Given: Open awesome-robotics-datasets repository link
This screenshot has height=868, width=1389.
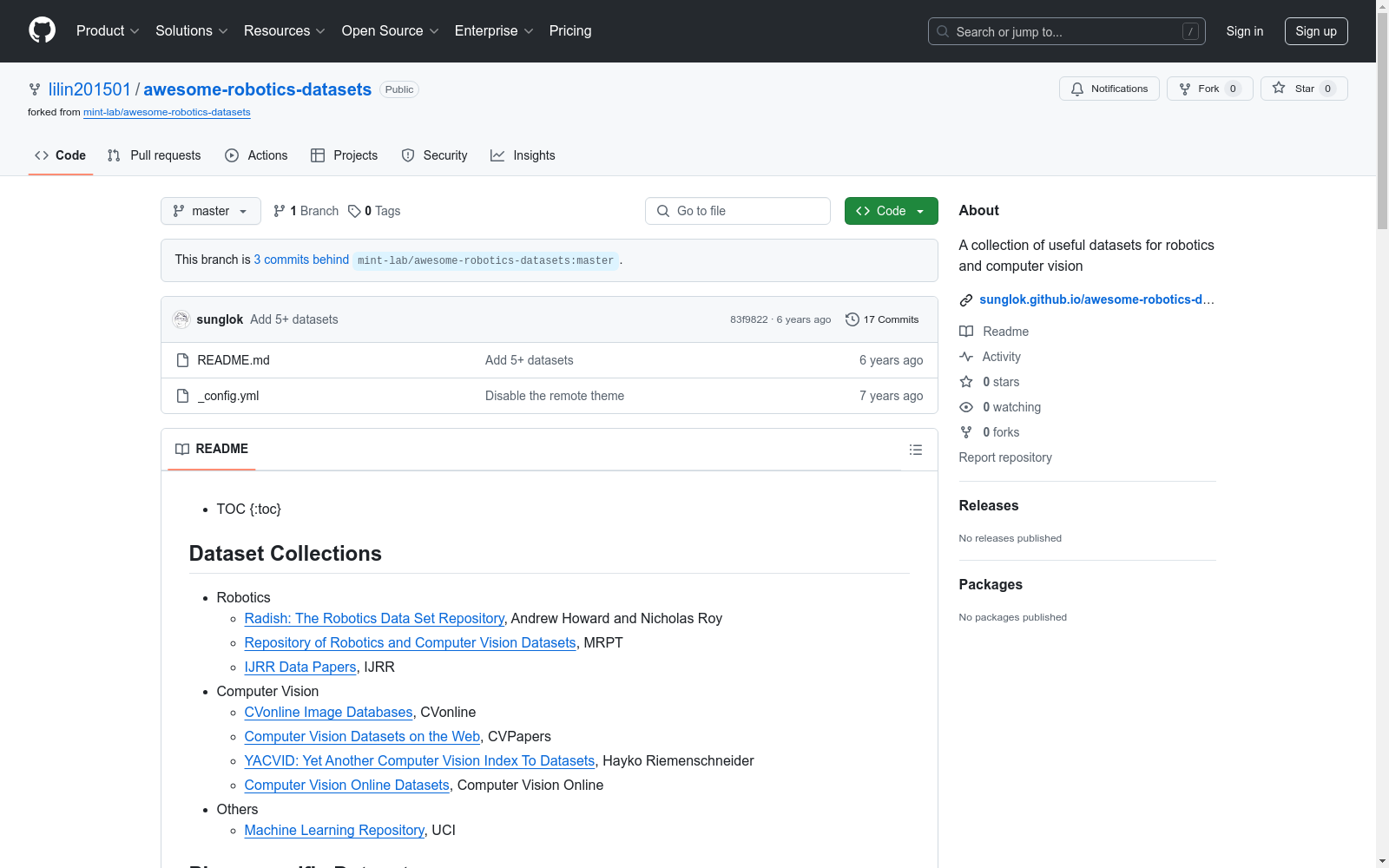Looking at the screenshot, I should tap(257, 89).
